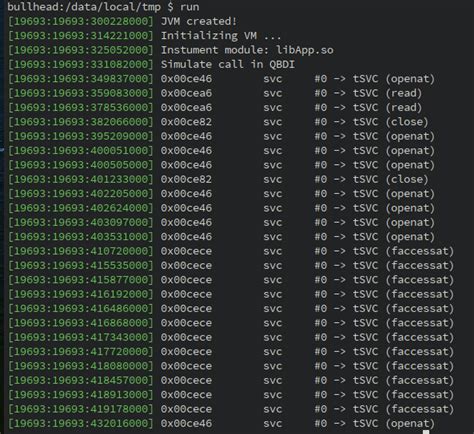Select '(openat)' in the 400505000 row

pos(410,165)
